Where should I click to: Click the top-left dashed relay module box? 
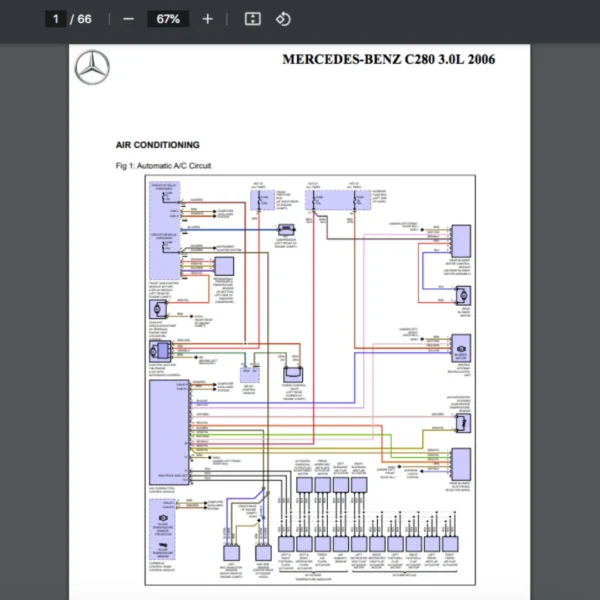pyautogui.click(x=164, y=206)
